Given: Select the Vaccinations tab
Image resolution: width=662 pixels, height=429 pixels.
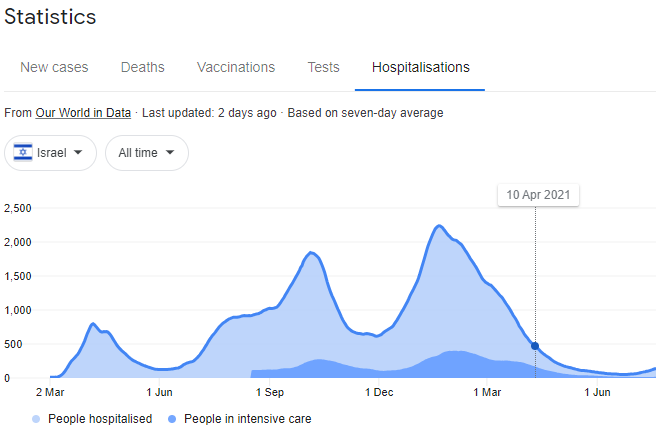Looking at the screenshot, I should pyautogui.click(x=236, y=68).
